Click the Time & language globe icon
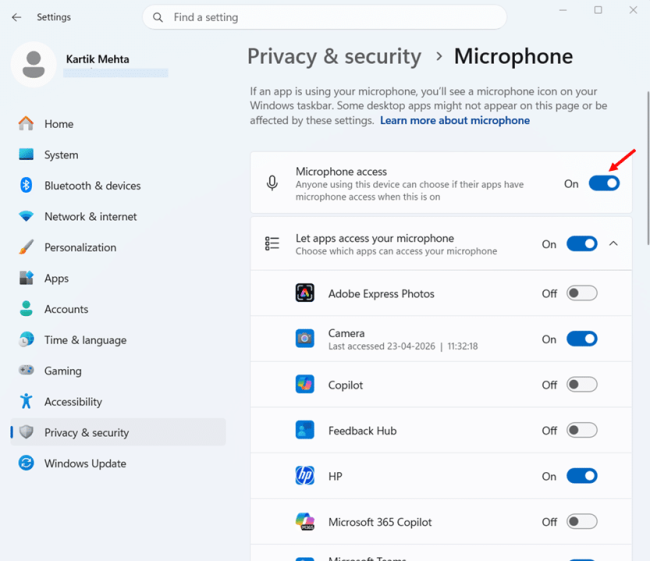650x561 pixels. [x=26, y=340]
